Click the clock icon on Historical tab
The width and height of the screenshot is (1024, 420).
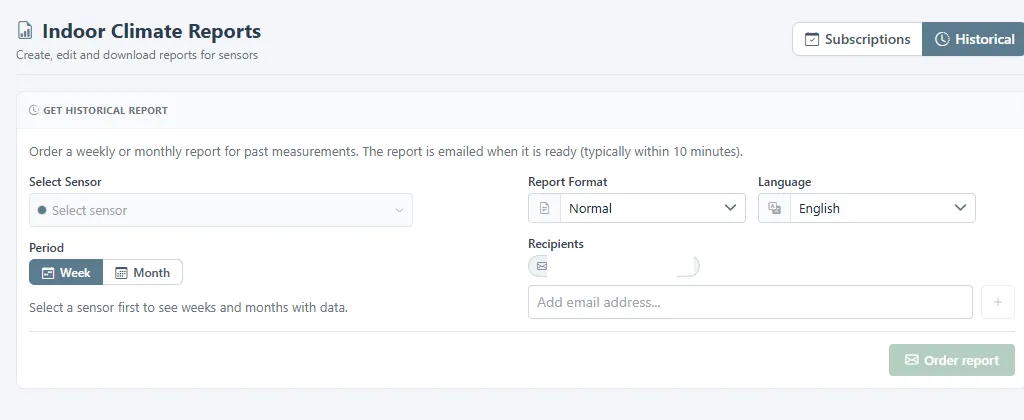[942, 39]
